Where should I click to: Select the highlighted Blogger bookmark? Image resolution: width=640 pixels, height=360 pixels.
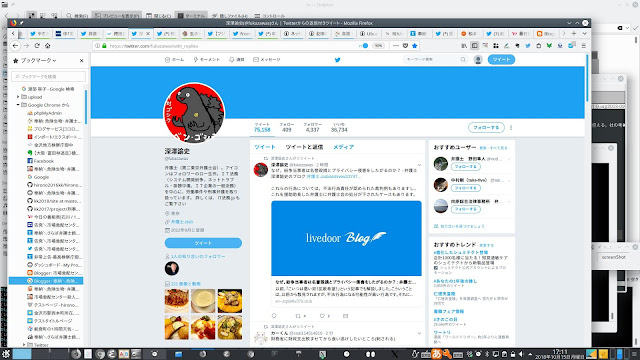pyautogui.click(x=46, y=281)
